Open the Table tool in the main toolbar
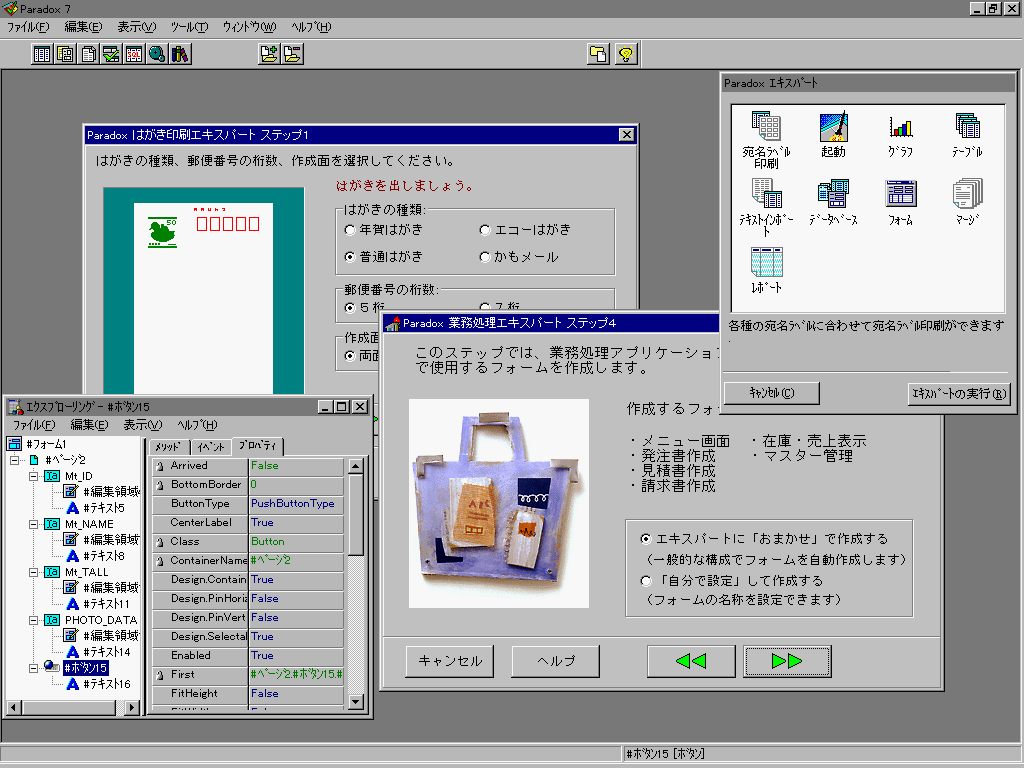 click(42, 54)
